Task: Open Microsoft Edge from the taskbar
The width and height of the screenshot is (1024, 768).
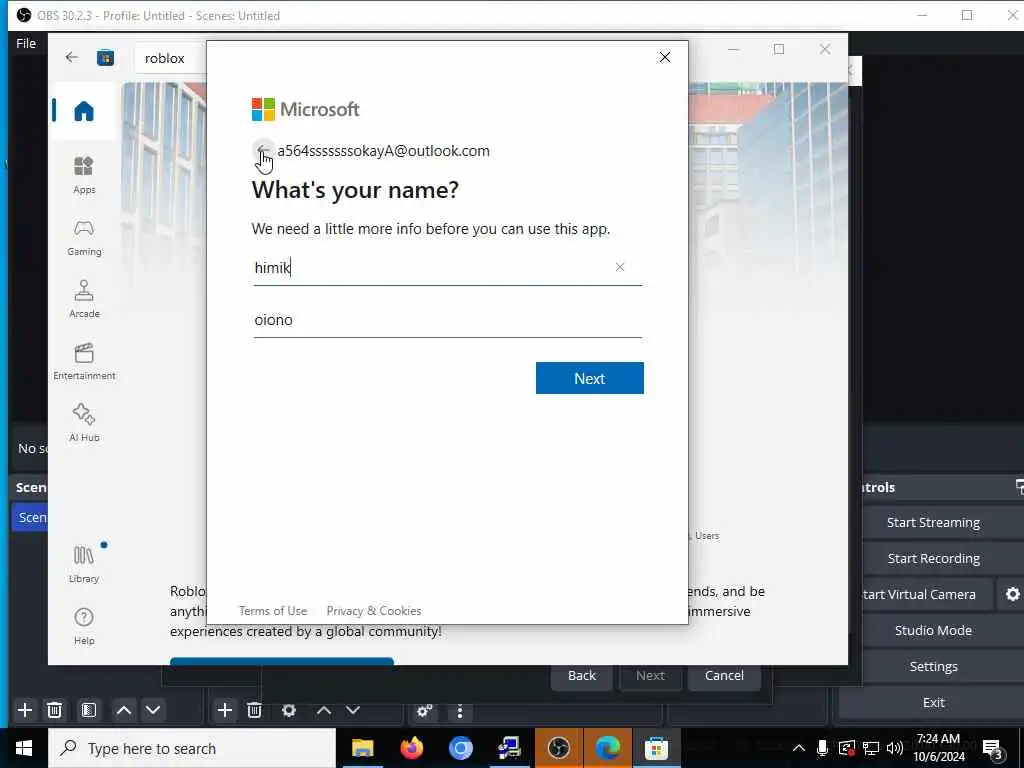Action: coord(607,748)
